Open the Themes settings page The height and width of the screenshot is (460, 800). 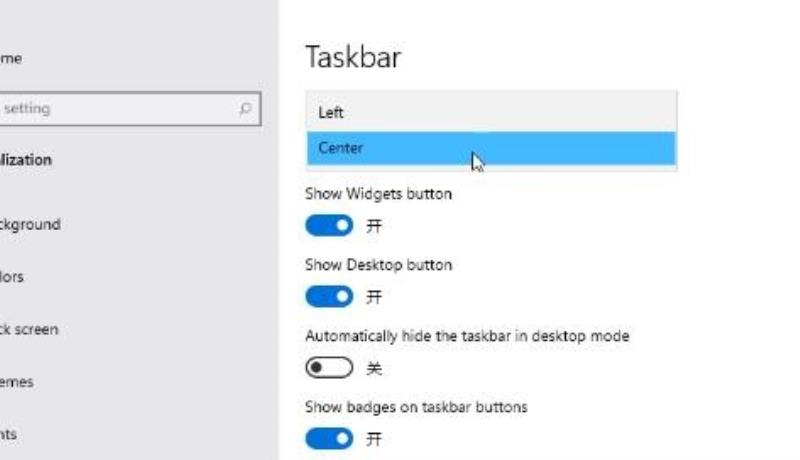pyautogui.click(x=17, y=382)
